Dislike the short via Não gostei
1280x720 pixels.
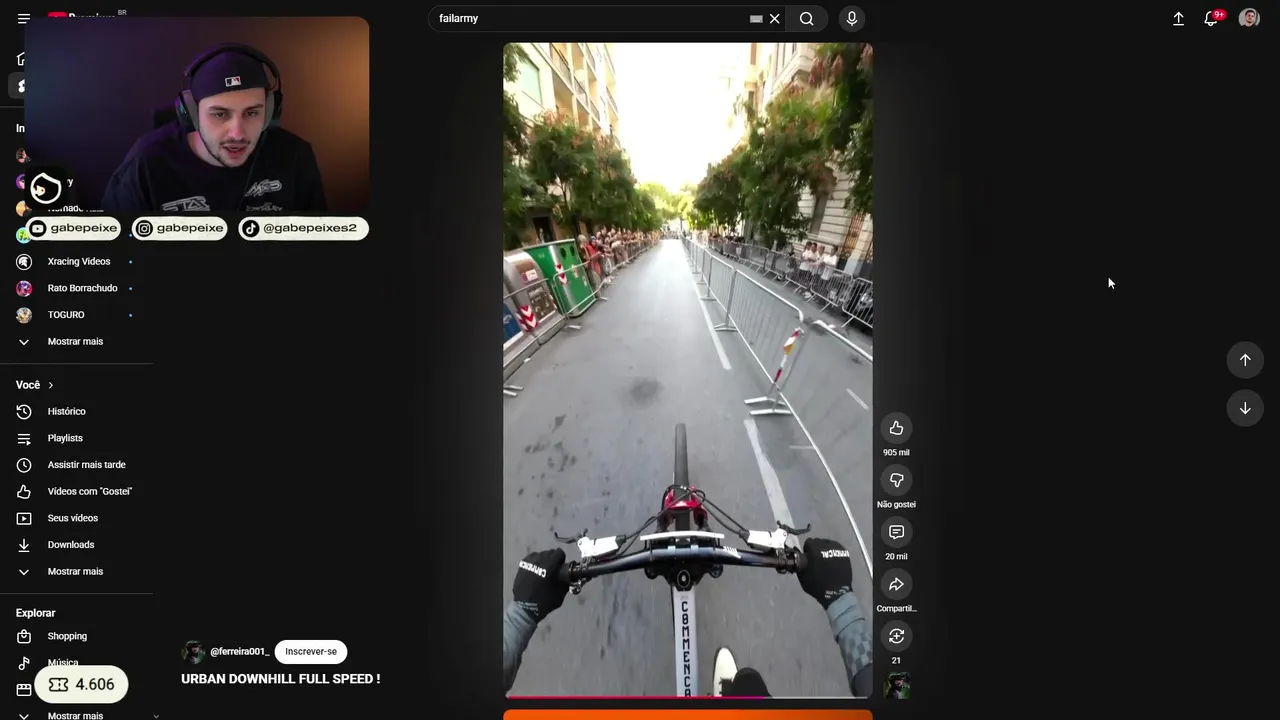(x=896, y=480)
